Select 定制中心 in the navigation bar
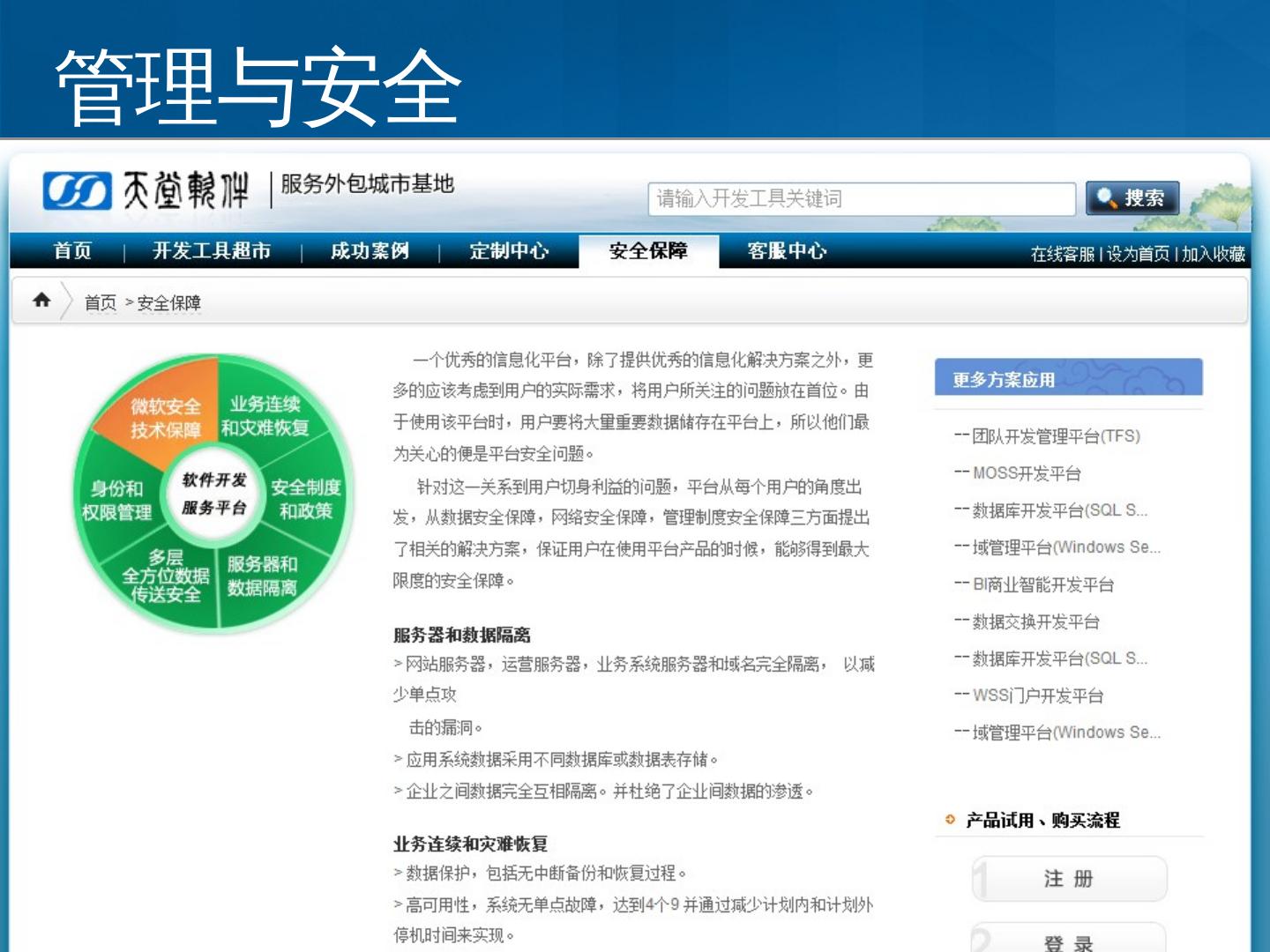 pos(509,251)
